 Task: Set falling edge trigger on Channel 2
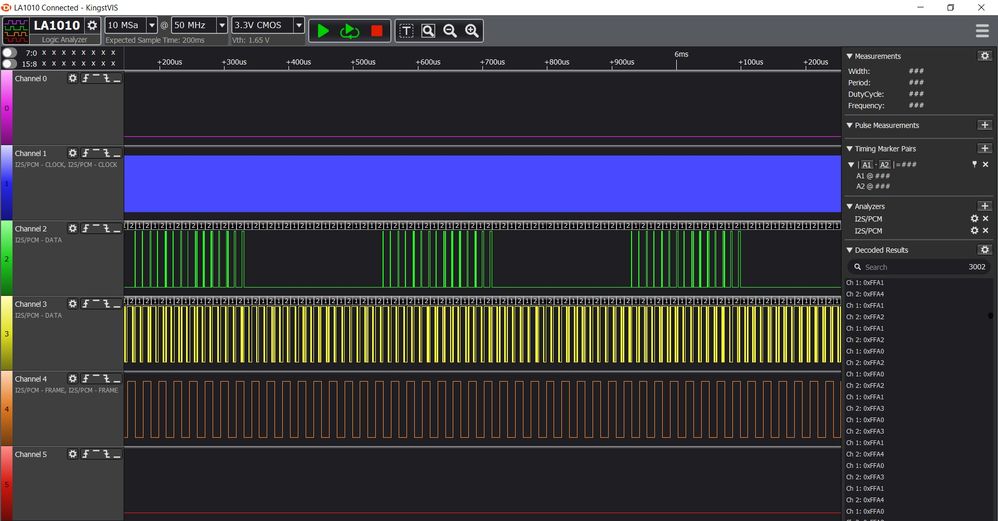[106, 228]
